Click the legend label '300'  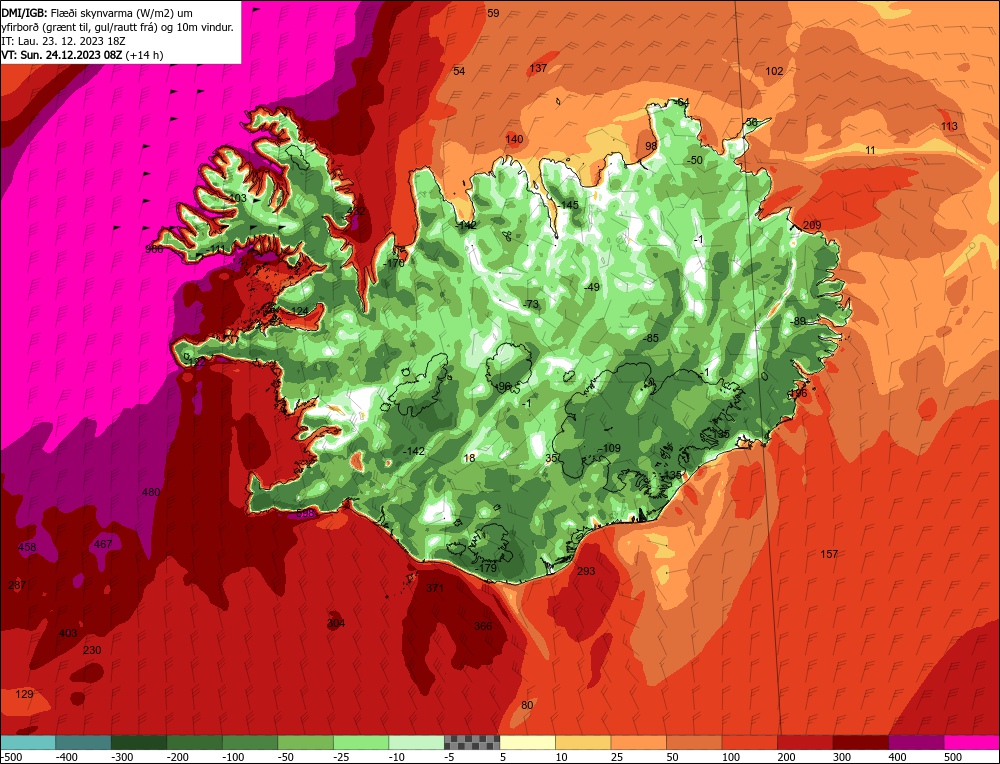tap(842, 757)
